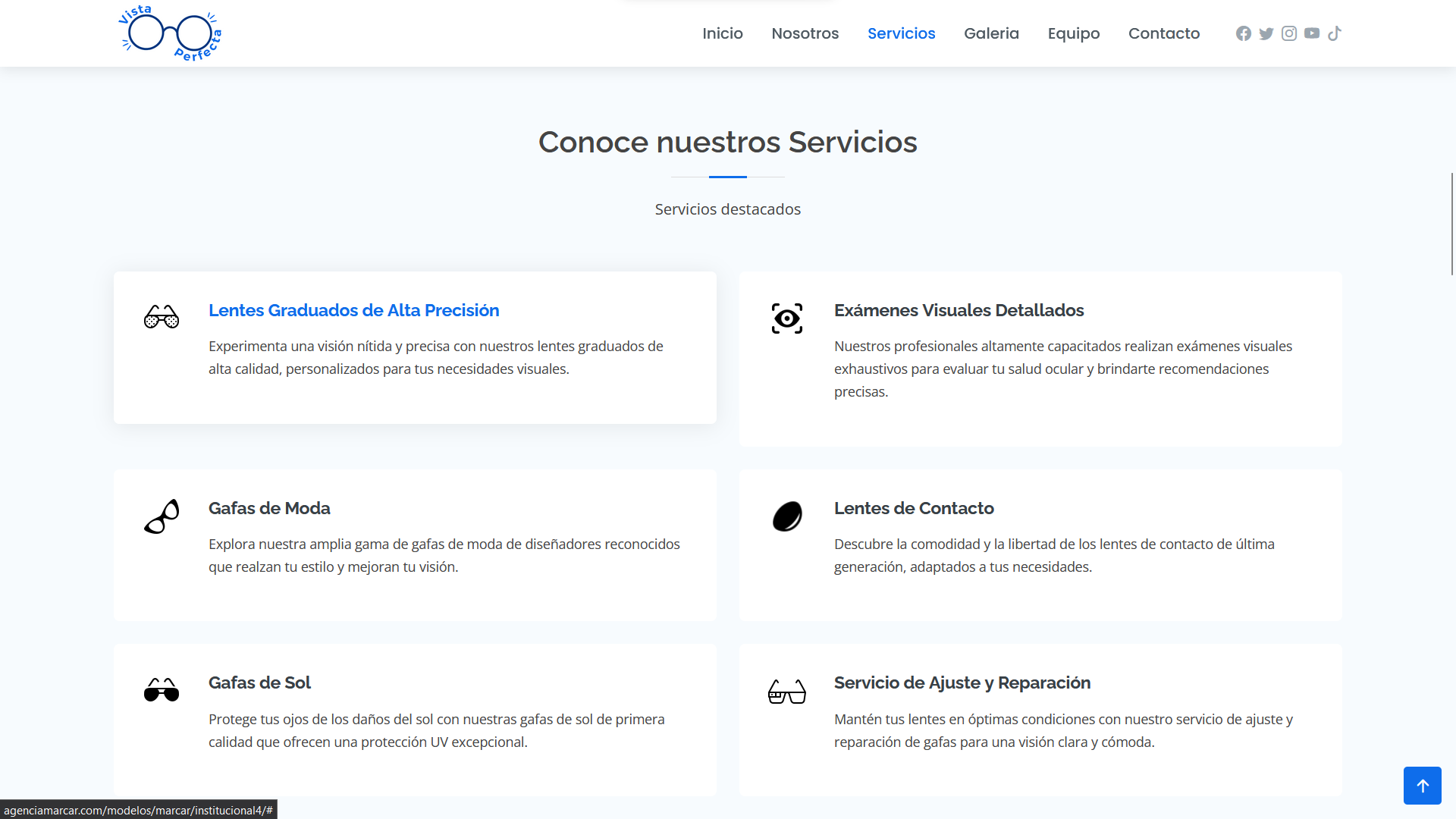
Task: Open the Facebook social icon
Action: pos(1244,33)
